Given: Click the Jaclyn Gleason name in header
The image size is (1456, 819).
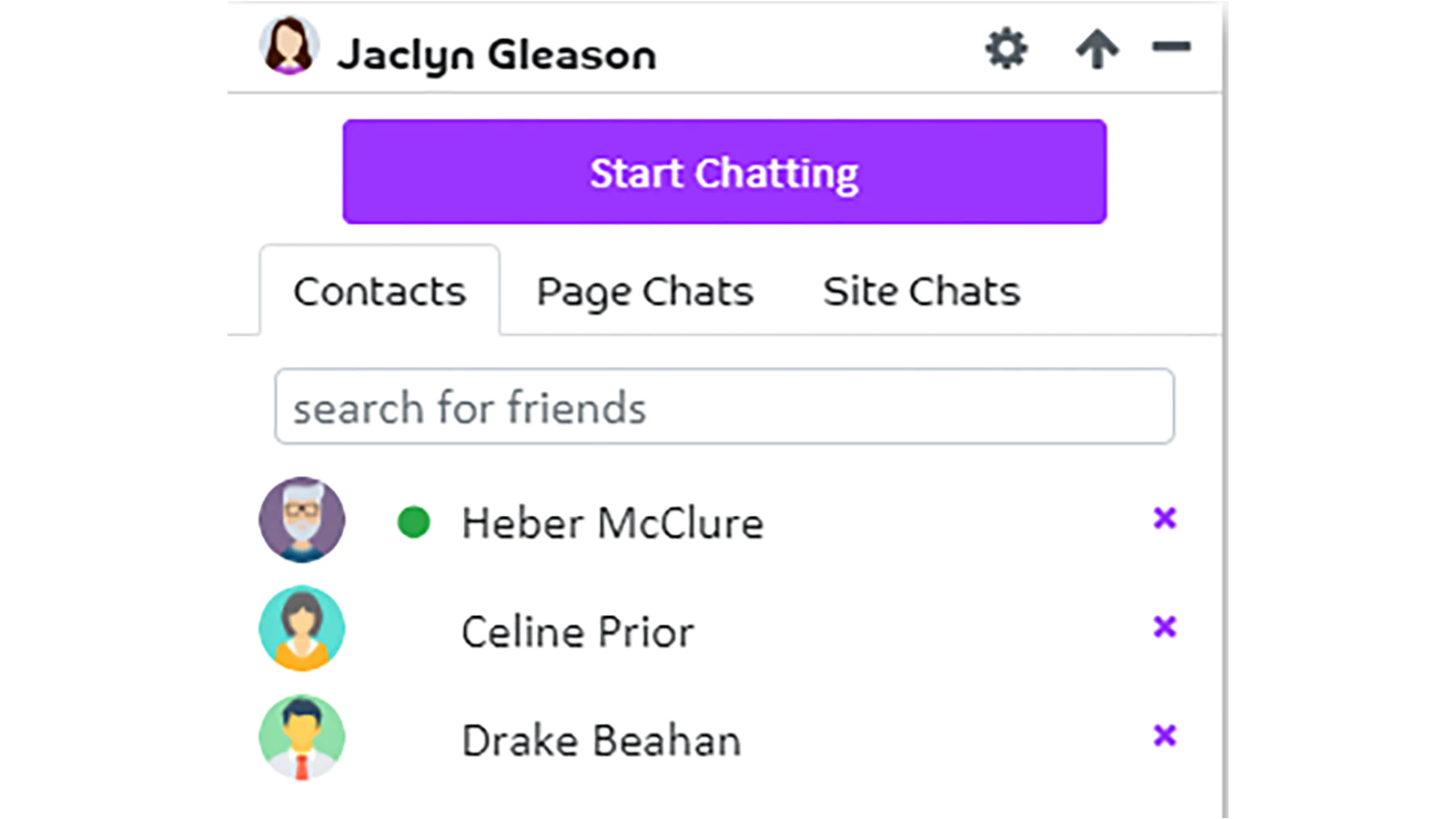Looking at the screenshot, I should 497,56.
